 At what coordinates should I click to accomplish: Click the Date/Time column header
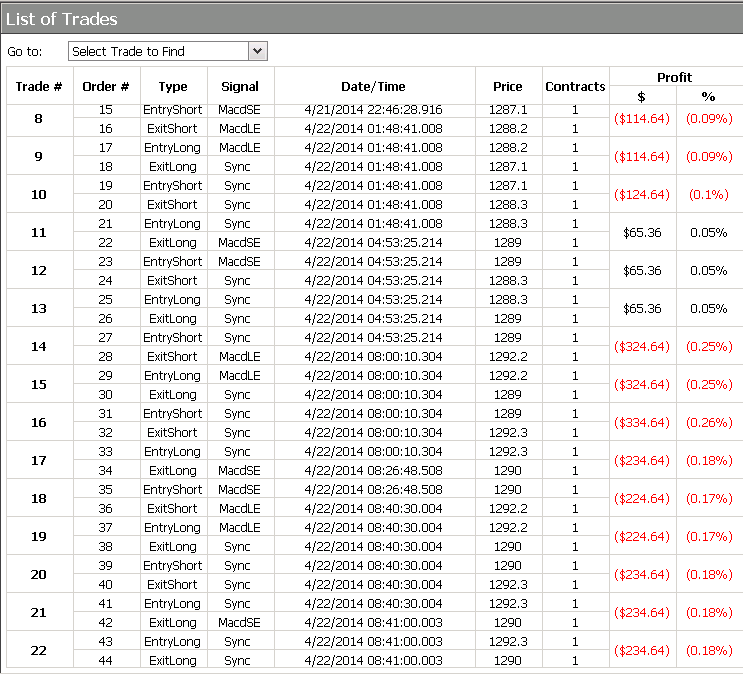[x=373, y=86]
